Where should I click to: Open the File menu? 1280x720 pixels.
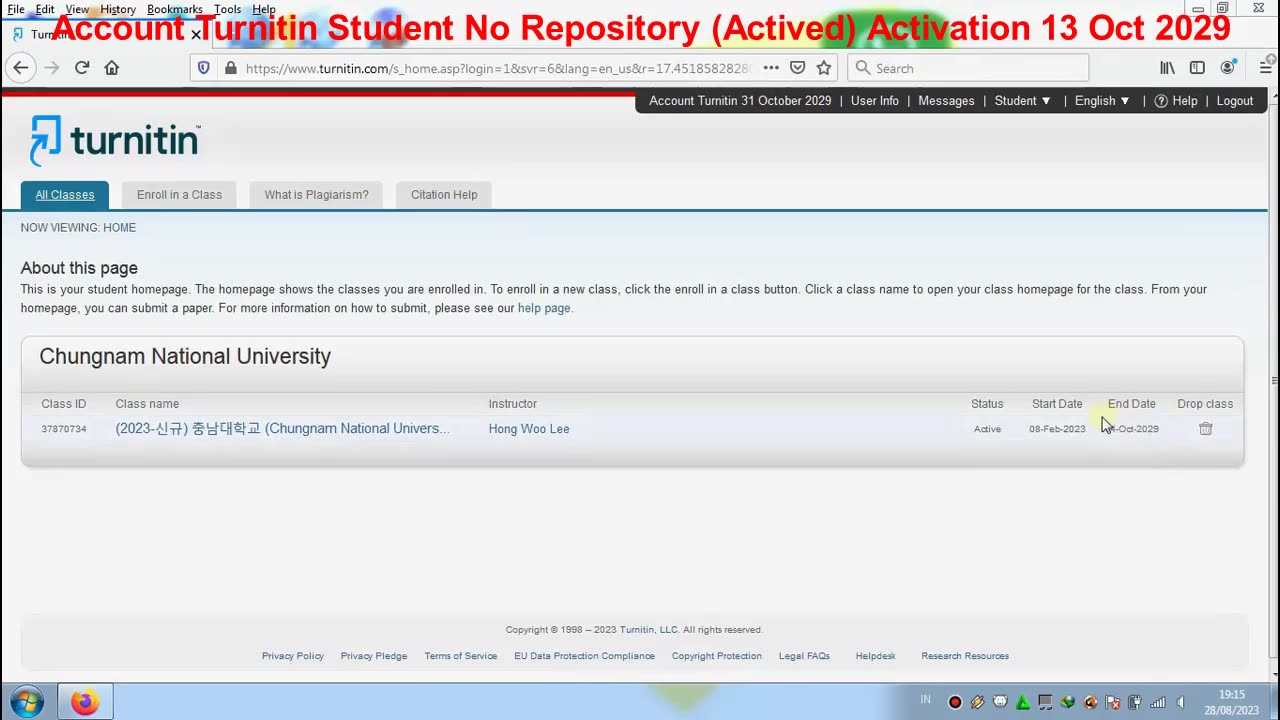pos(16,9)
